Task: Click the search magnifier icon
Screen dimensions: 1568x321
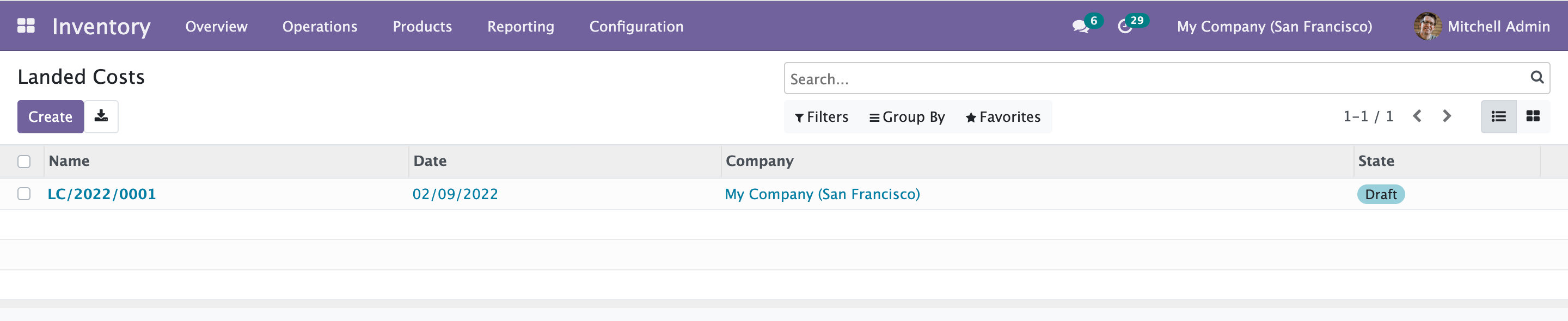Action: click(x=1536, y=77)
